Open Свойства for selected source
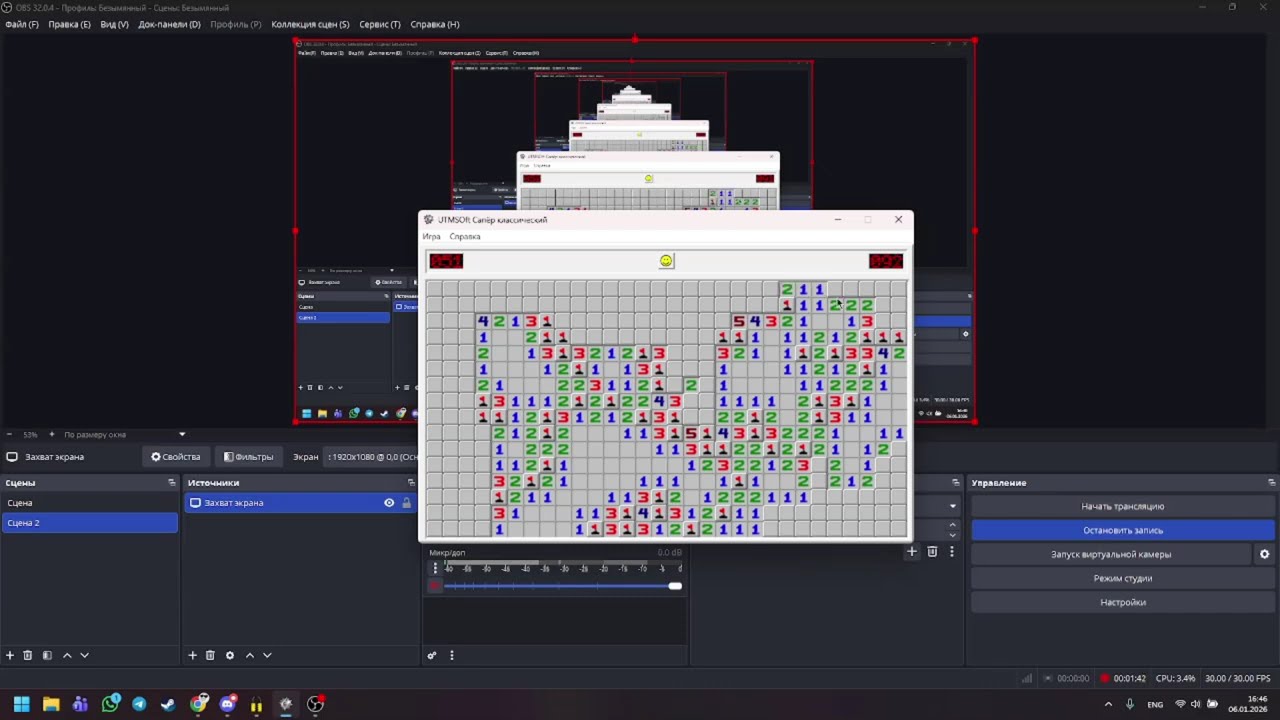 pos(176,457)
